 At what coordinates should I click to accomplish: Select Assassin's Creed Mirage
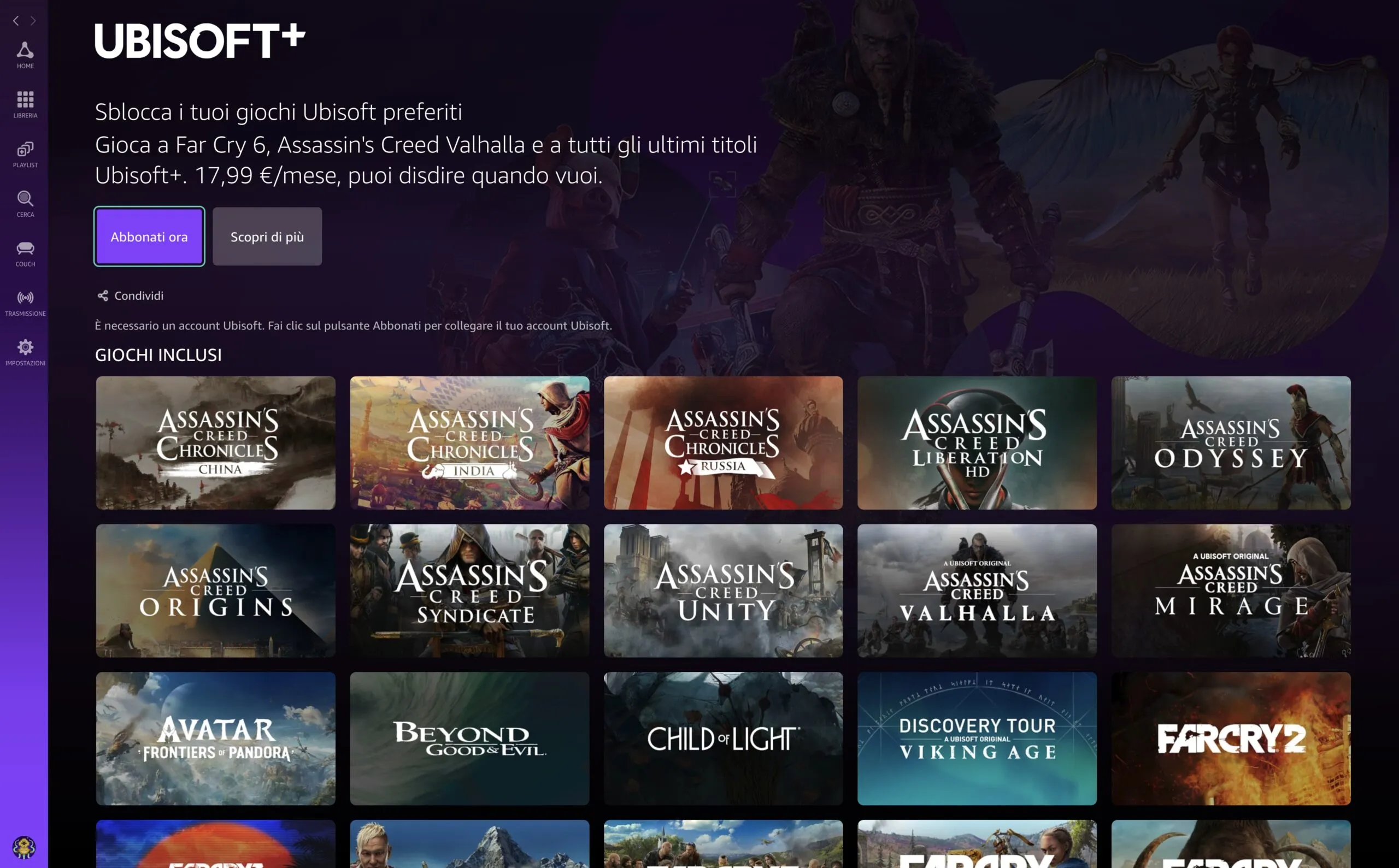point(1231,591)
